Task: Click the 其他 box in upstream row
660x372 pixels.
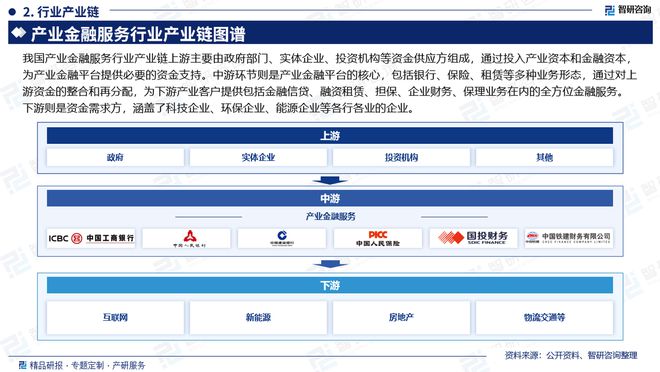Action: pos(545,157)
